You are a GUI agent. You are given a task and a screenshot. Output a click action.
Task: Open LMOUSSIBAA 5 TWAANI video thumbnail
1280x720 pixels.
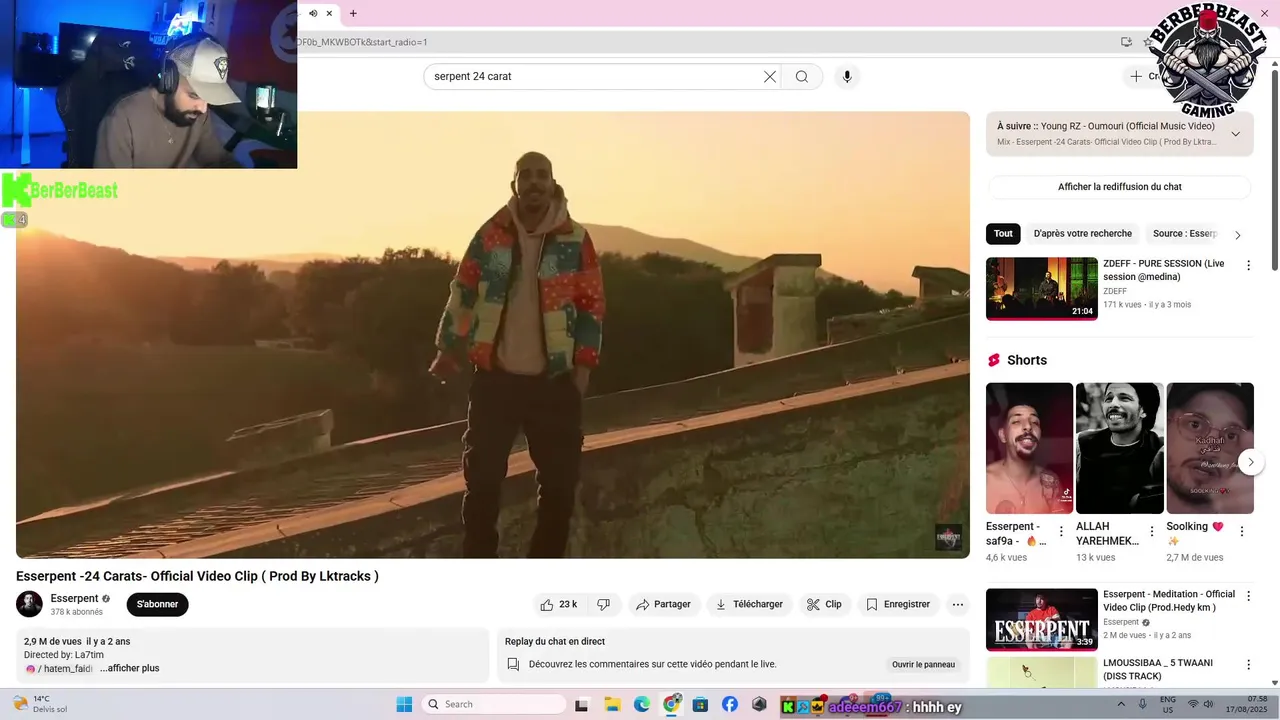(x=1042, y=672)
